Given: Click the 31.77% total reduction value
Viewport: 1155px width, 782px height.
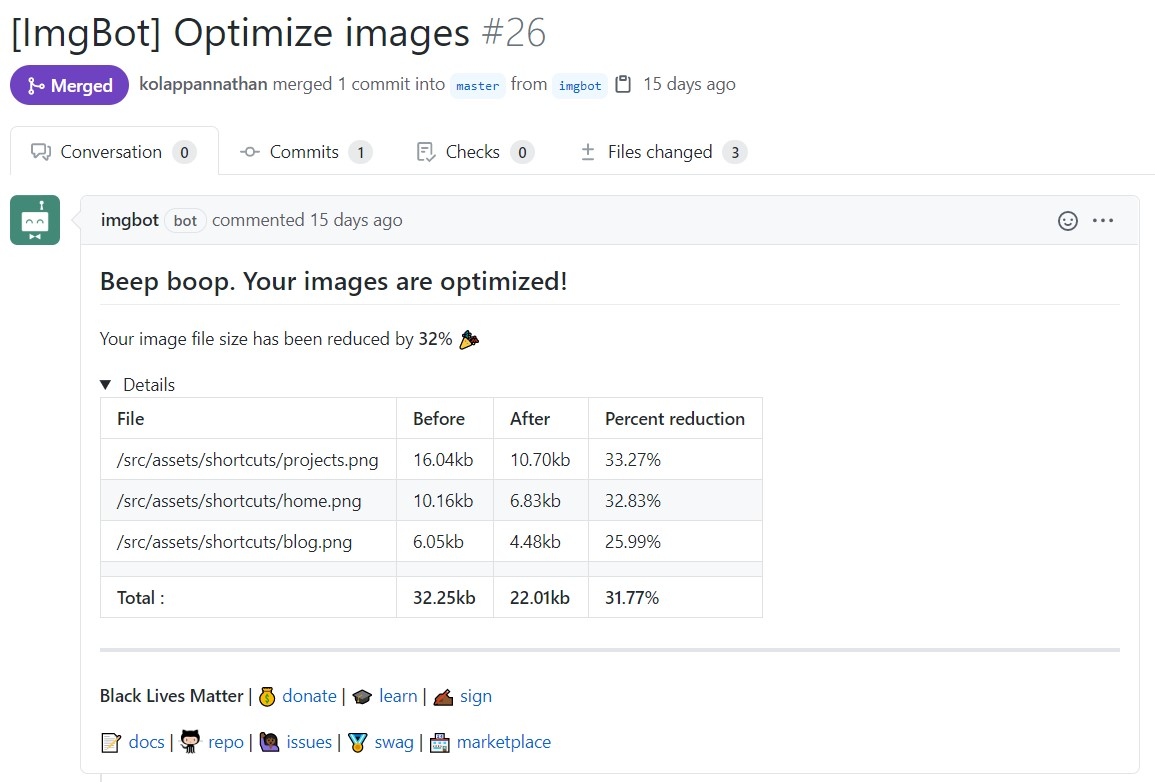Looking at the screenshot, I should point(632,597).
